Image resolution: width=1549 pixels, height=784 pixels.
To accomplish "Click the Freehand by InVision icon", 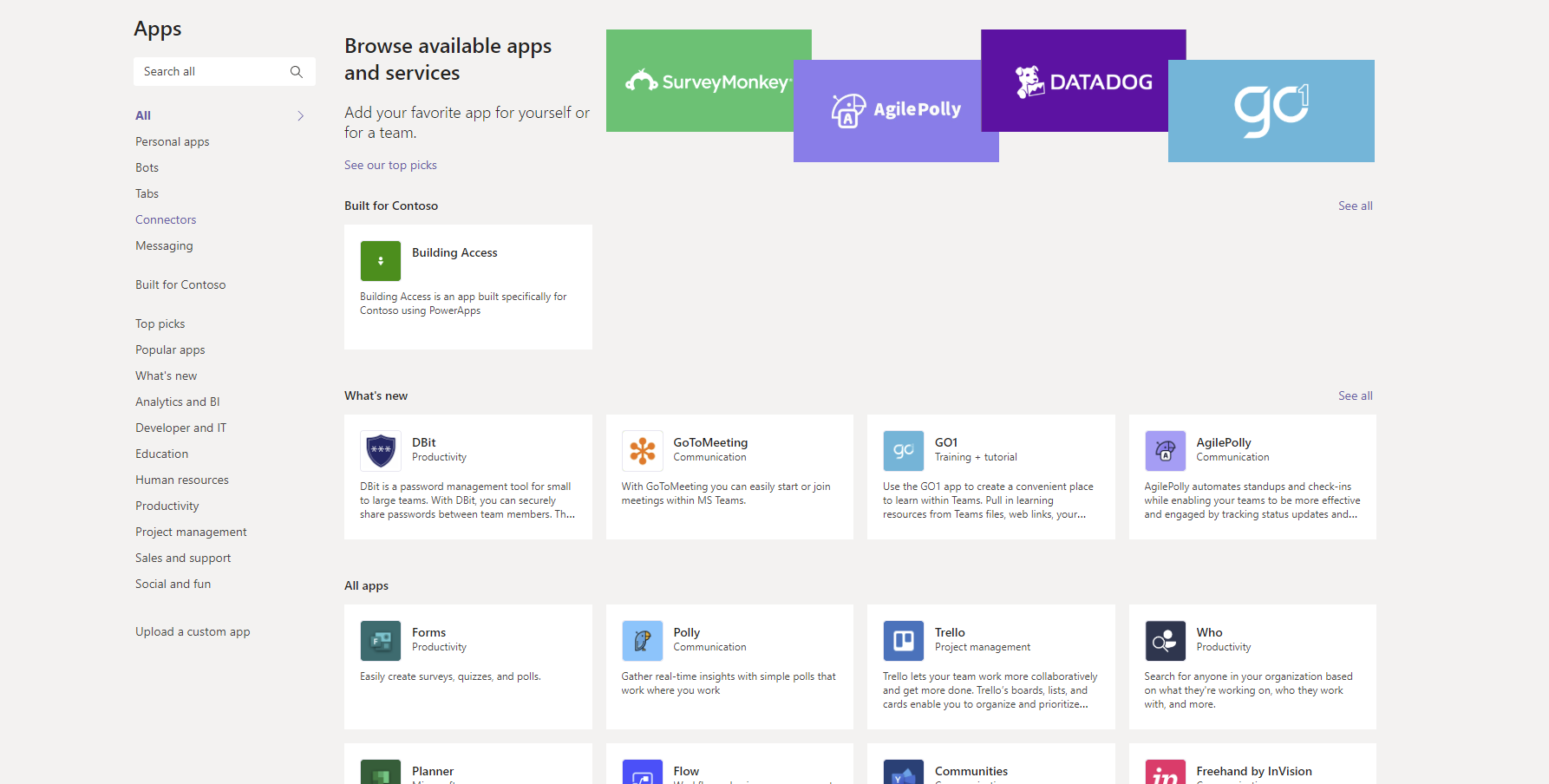I will pos(1166,772).
